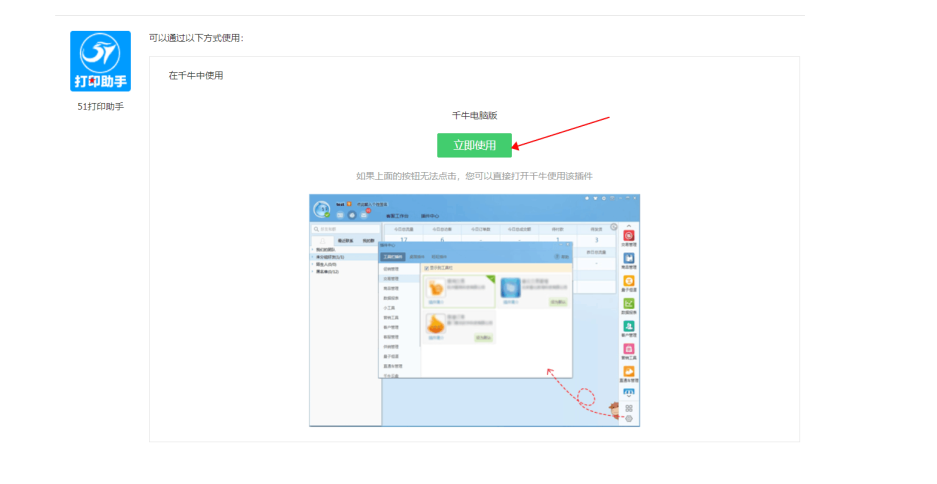Click the Qianniu client screenshot thumbnail

(474, 309)
